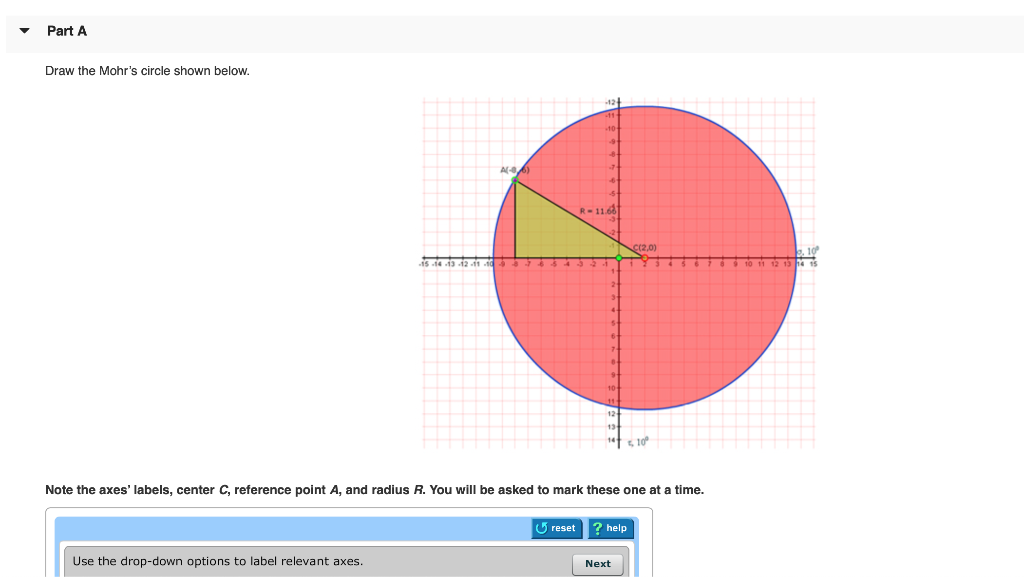Click the text 'Draw the Mohr's circle shown below'
This screenshot has width=1024, height=577.
[147, 70]
